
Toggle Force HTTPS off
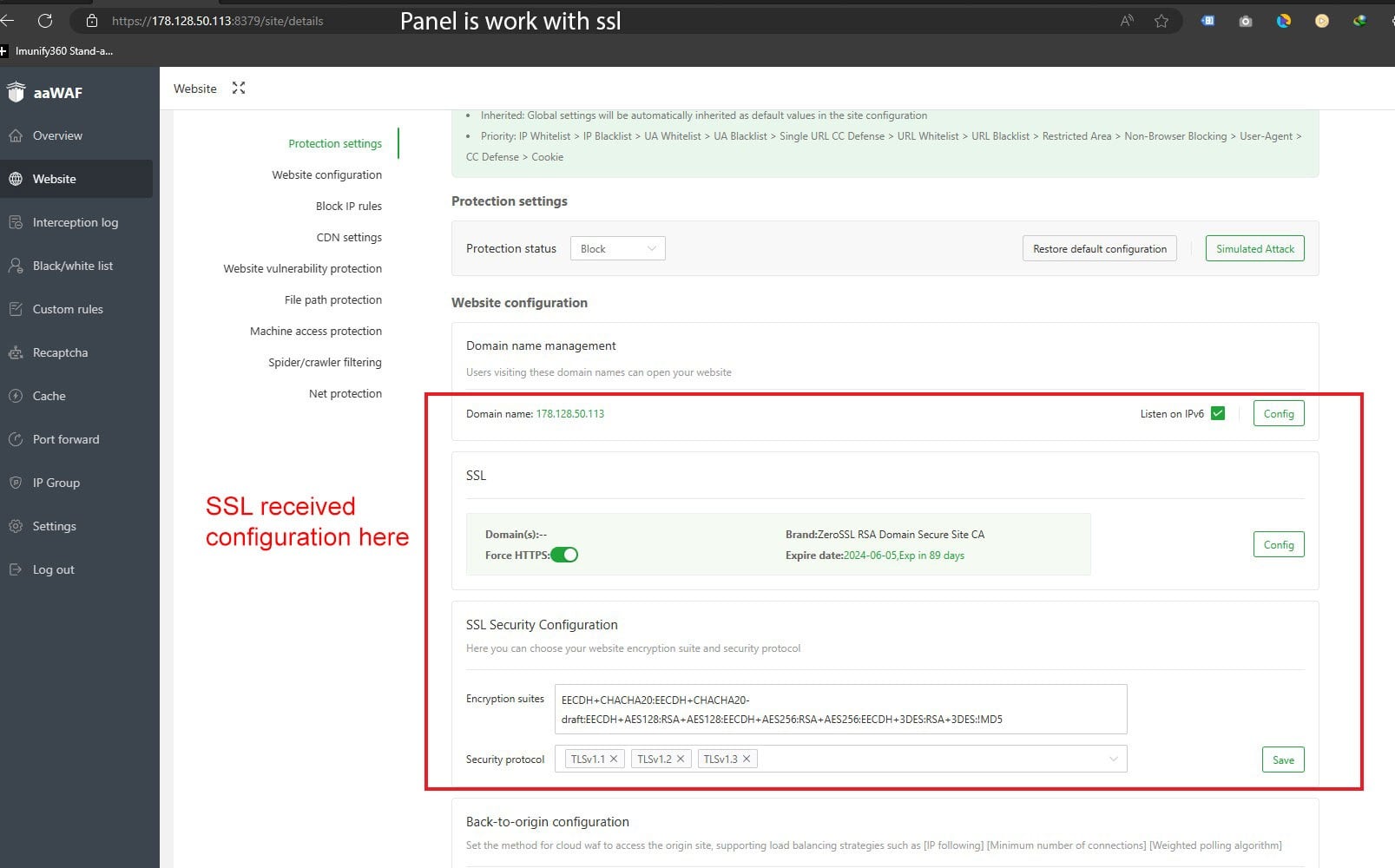coord(565,555)
